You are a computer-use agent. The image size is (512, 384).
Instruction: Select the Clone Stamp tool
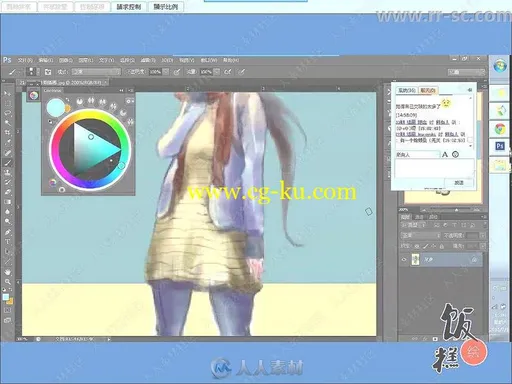7,172
